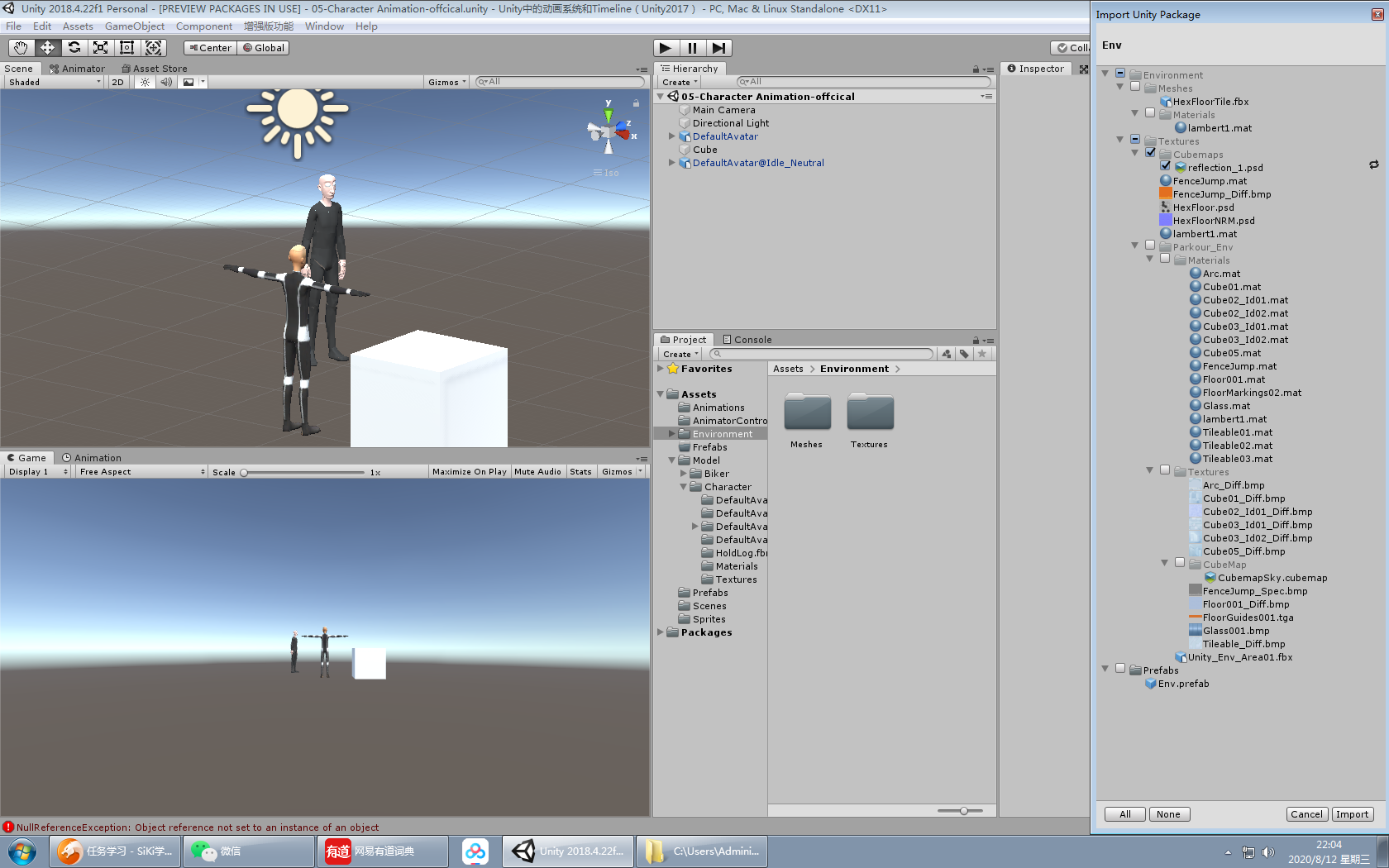The image size is (1389, 868).
Task: Click the Import button
Action: (1353, 814)
